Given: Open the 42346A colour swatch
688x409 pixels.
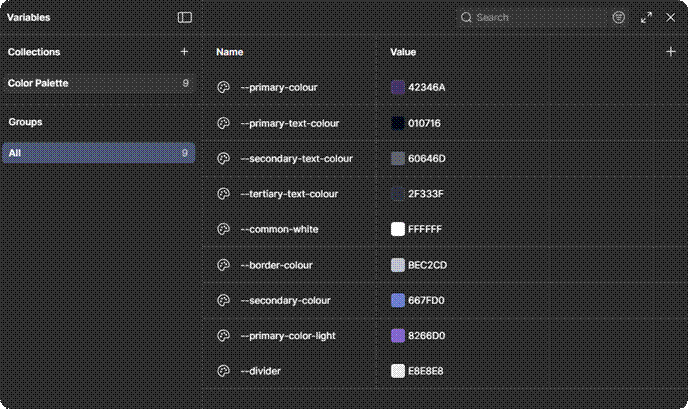Looking at the screenshot, I should (398, 87).
